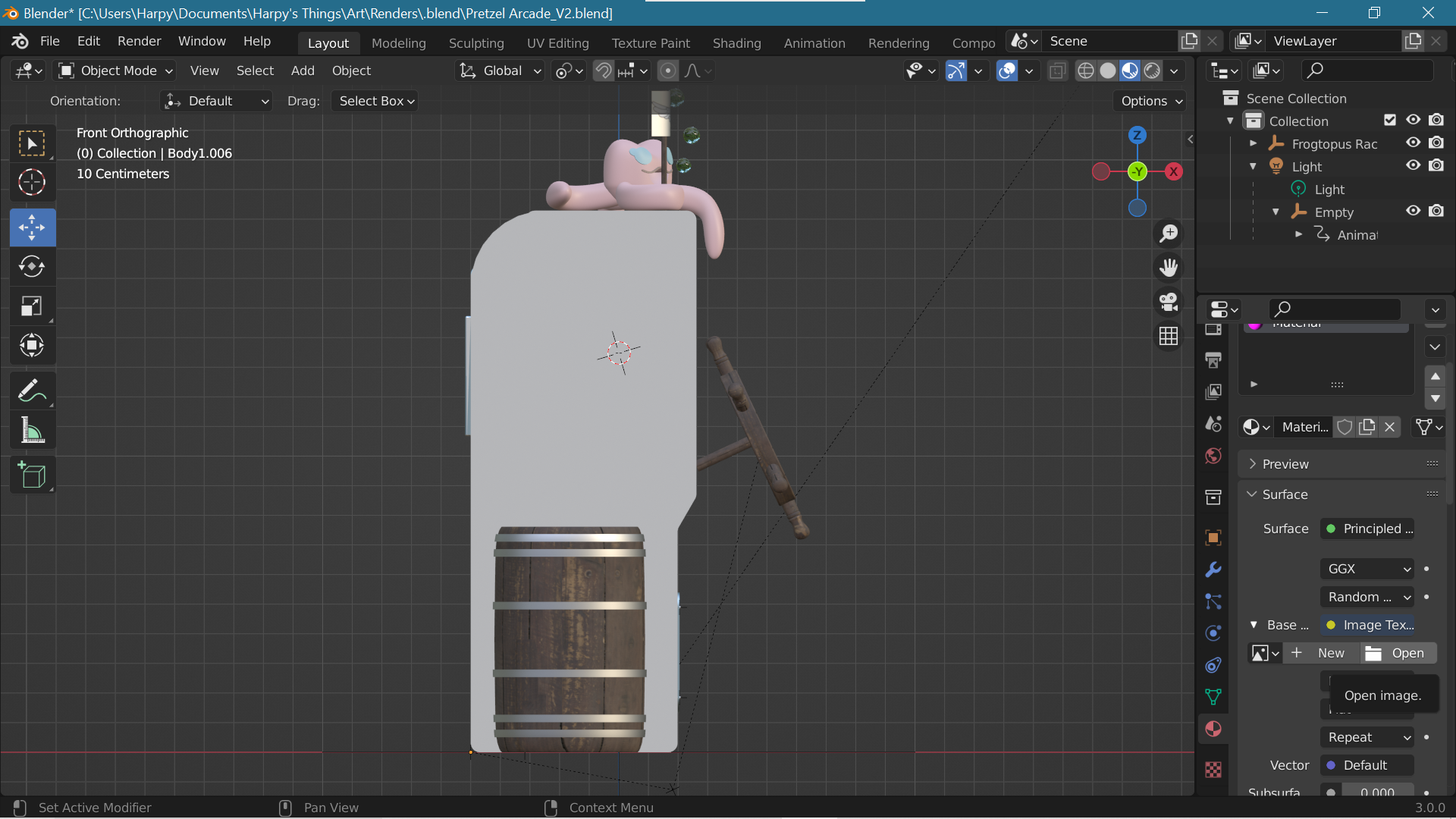Toggle viewport overlays
This screenshot has width=1456, height=819.
tap(1007, 71)
